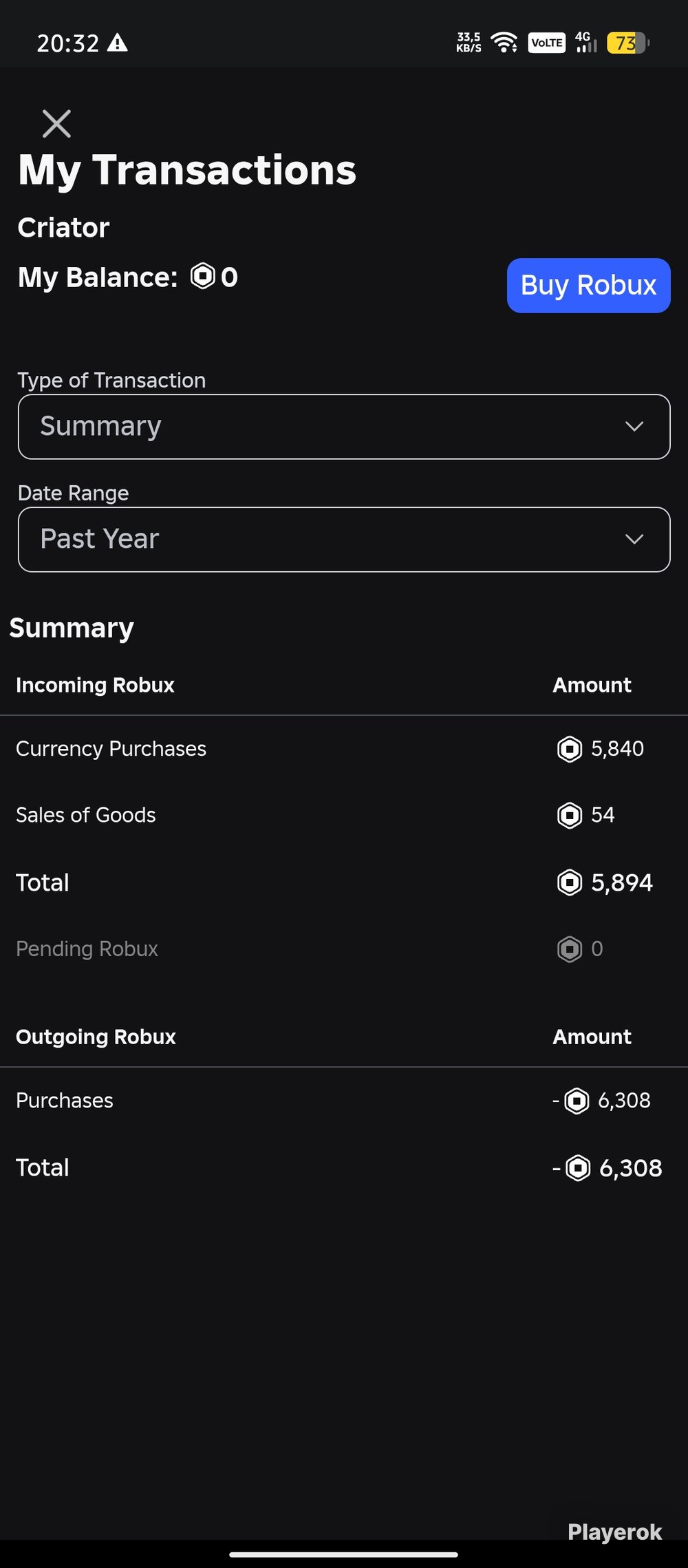This screenshot has width=688, height=1568.
Task: Open the Type of Transaction Summary dropdown
Action: tap(344, 427)
